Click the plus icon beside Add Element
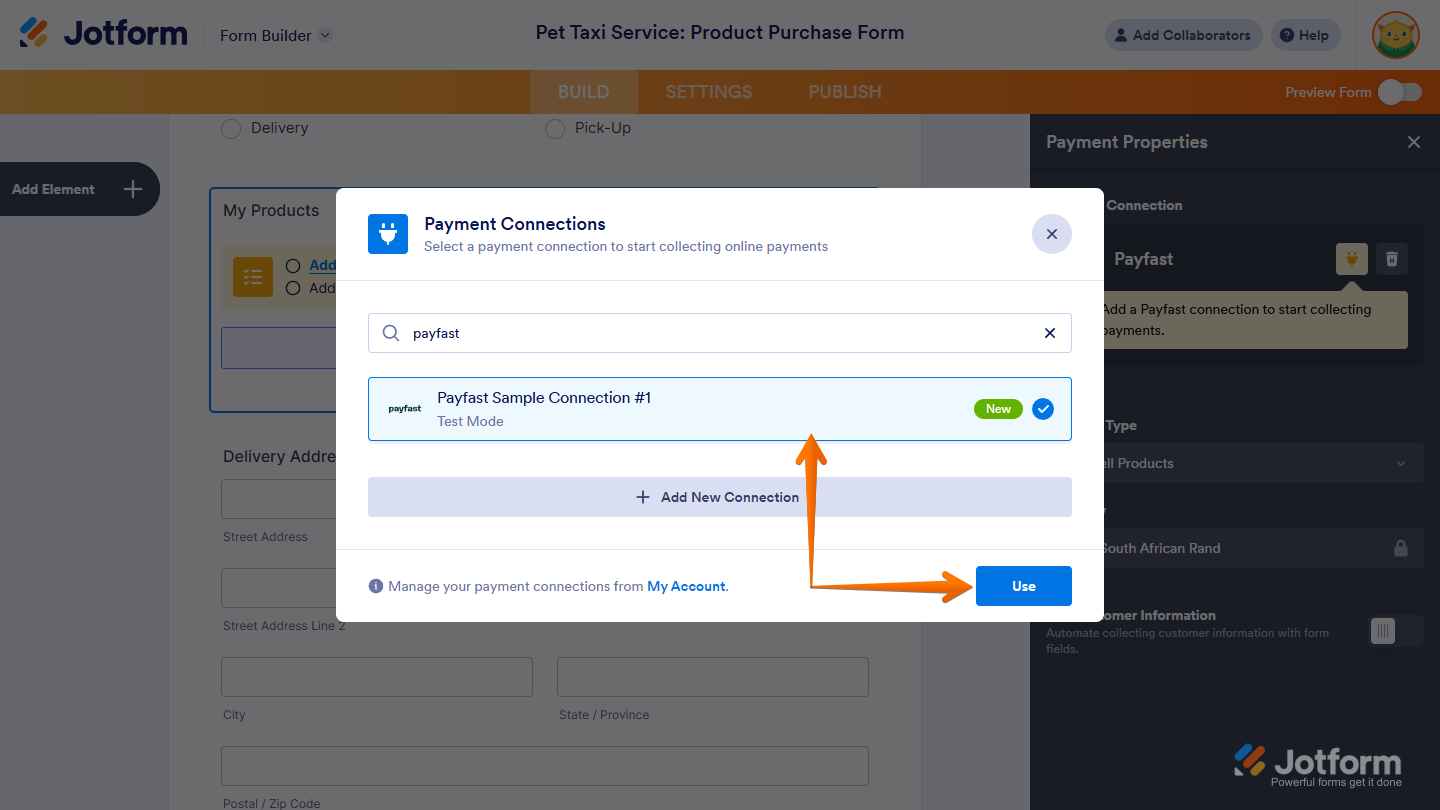Viewport: 1440px width, 810px height. (x=133, y=189)
